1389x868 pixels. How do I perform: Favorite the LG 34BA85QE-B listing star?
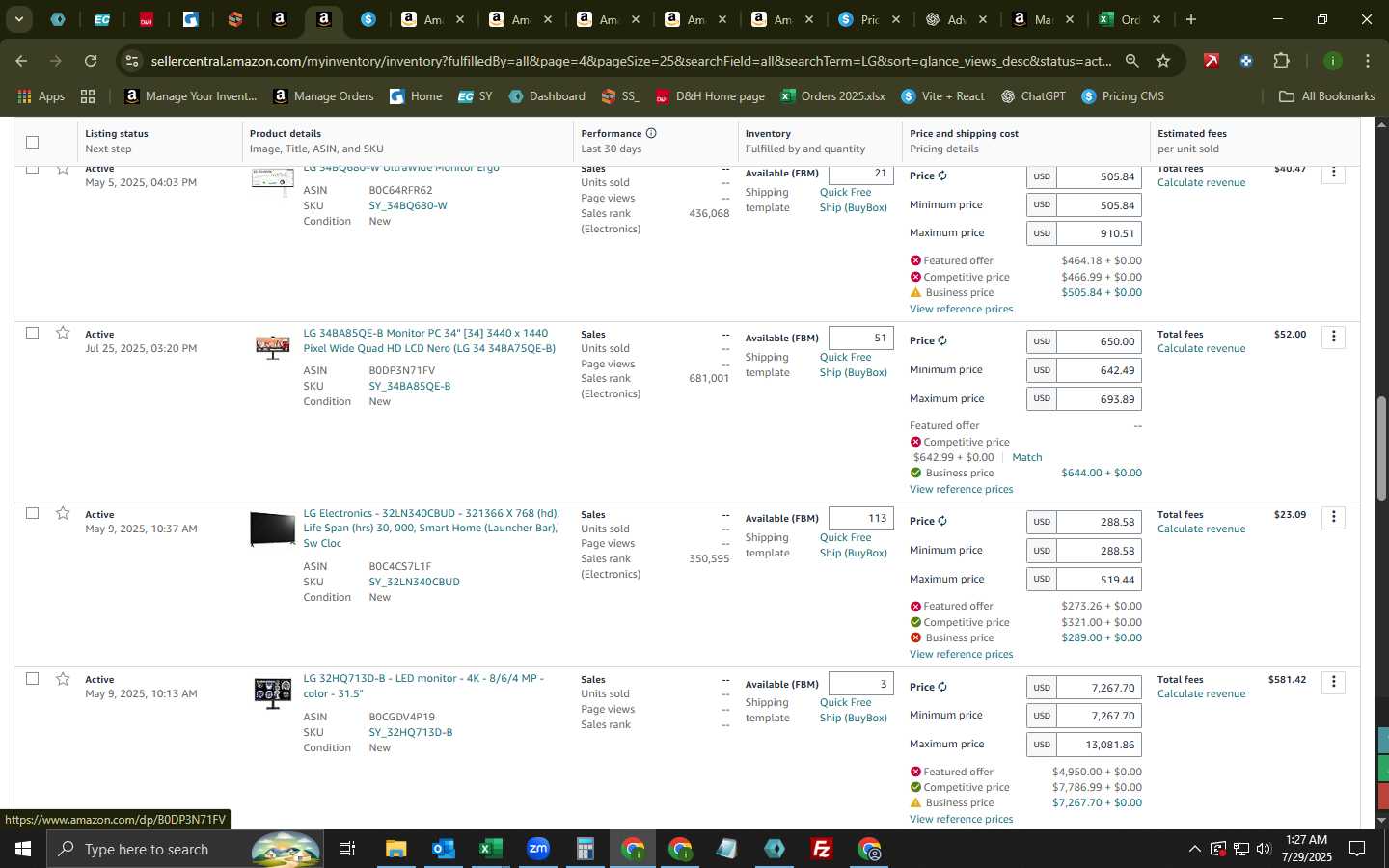(x=63, y=333)
